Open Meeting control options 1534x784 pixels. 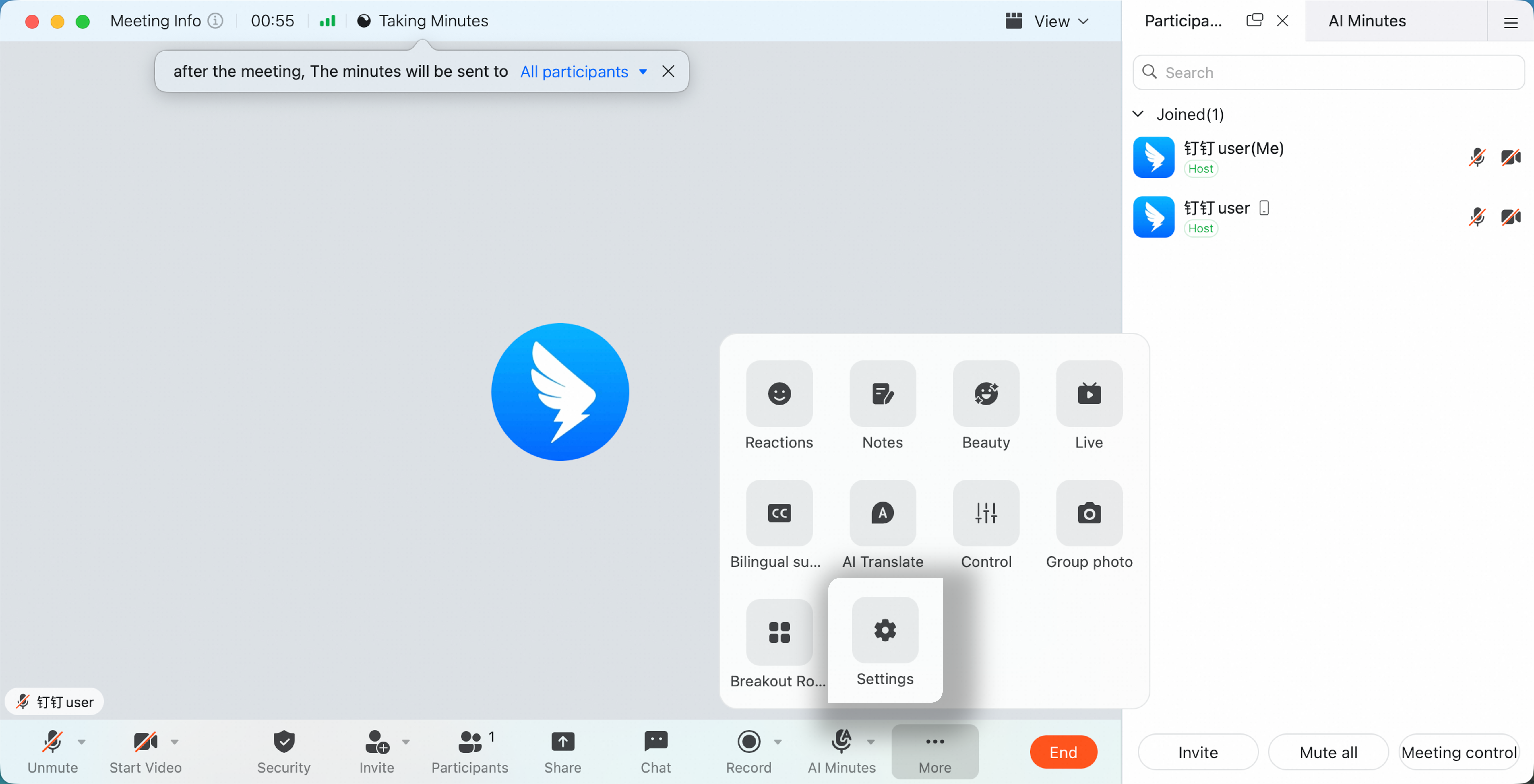pos(1459,752)
